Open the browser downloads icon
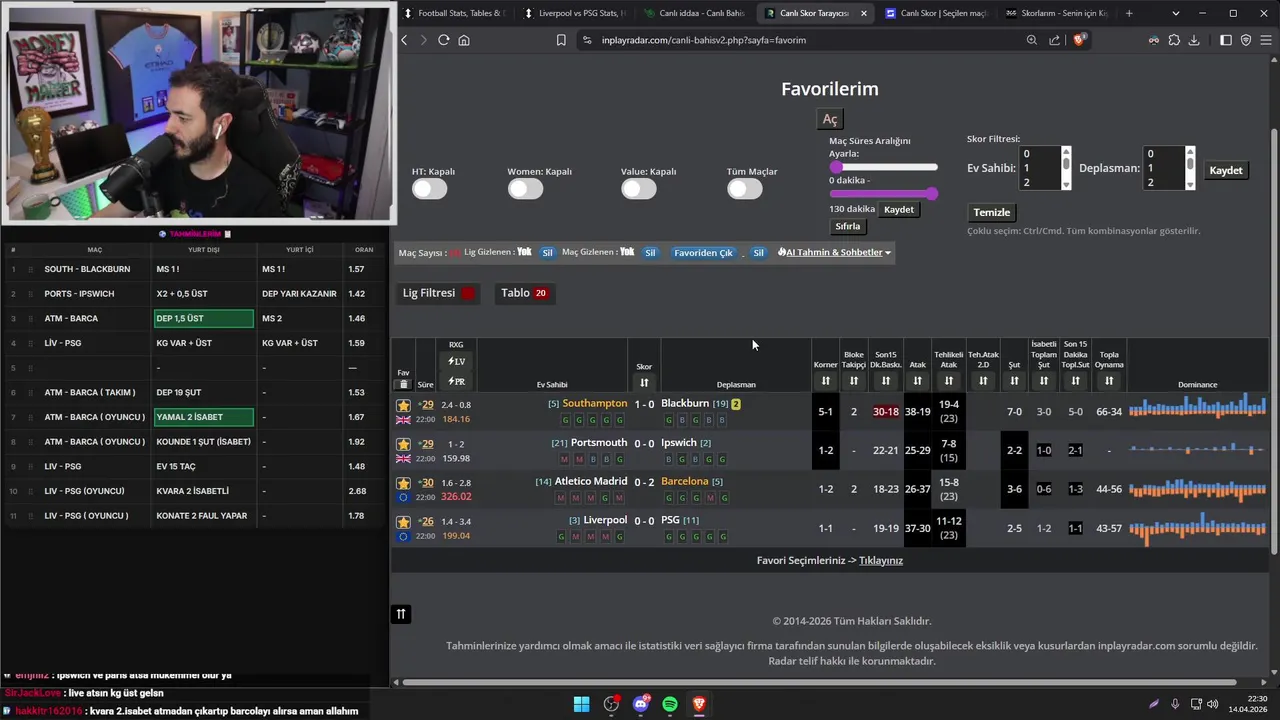Viewport: 1280px width, 720px height. (x=1194, y=40)
